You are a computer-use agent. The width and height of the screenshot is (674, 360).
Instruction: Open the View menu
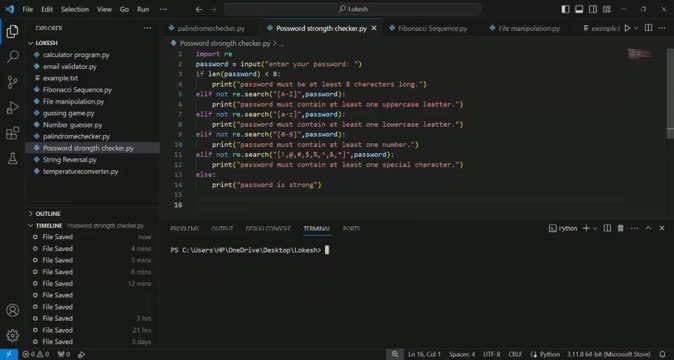click(x=104, y=9)
